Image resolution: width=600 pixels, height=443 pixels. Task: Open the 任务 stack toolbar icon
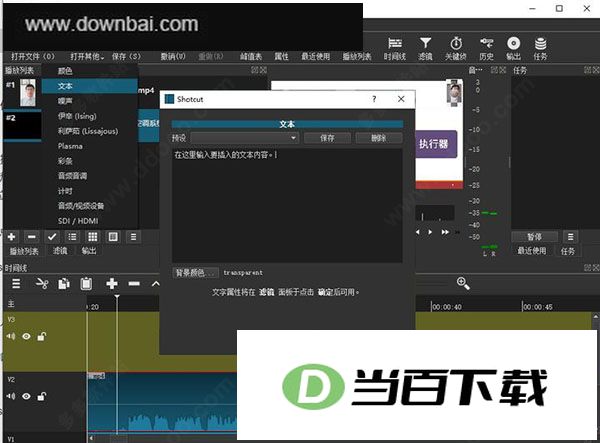coord(540,49)
